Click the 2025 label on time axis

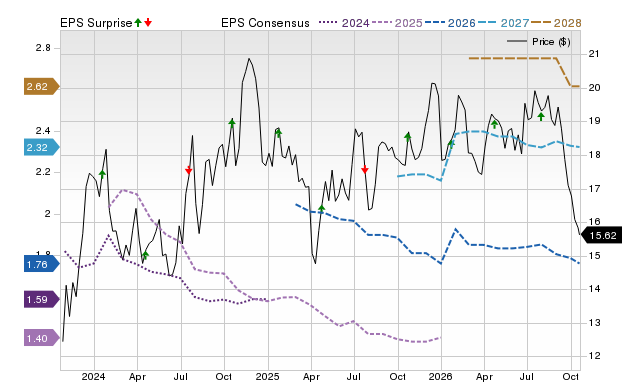(x=267, y=376)
